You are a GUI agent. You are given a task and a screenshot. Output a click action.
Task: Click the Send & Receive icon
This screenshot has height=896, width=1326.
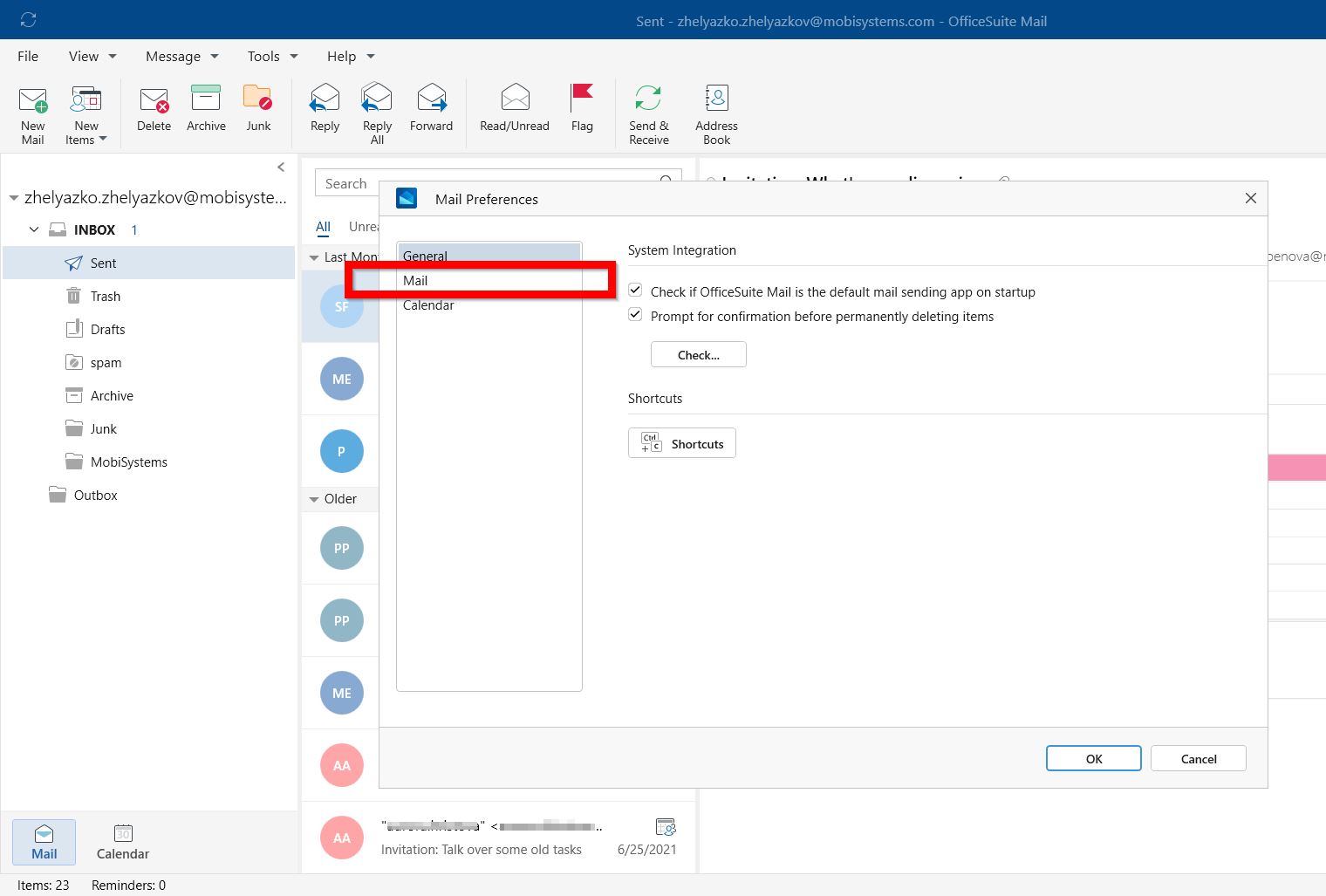click(648, 98)
